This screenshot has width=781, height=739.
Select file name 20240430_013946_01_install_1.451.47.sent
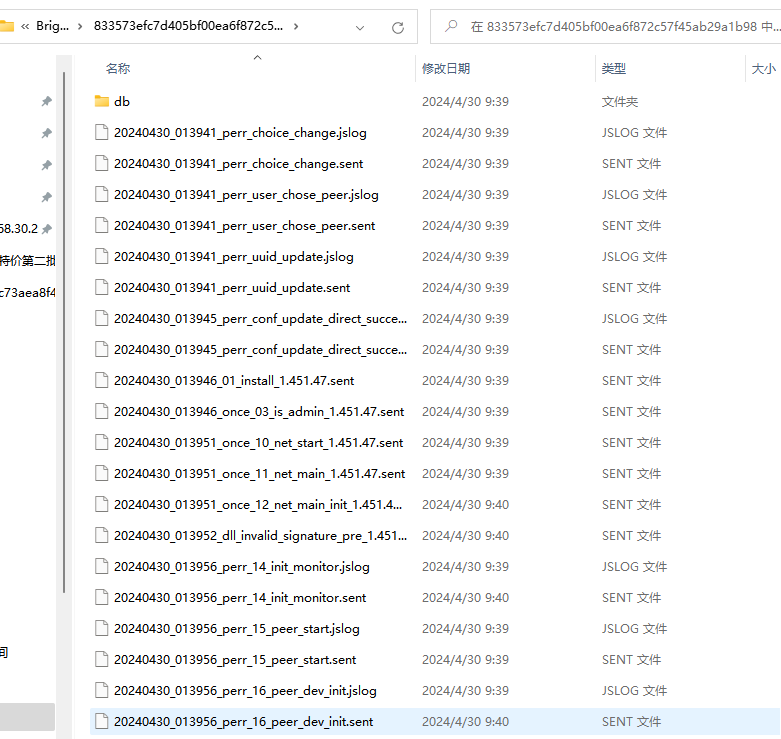point(234,381)
